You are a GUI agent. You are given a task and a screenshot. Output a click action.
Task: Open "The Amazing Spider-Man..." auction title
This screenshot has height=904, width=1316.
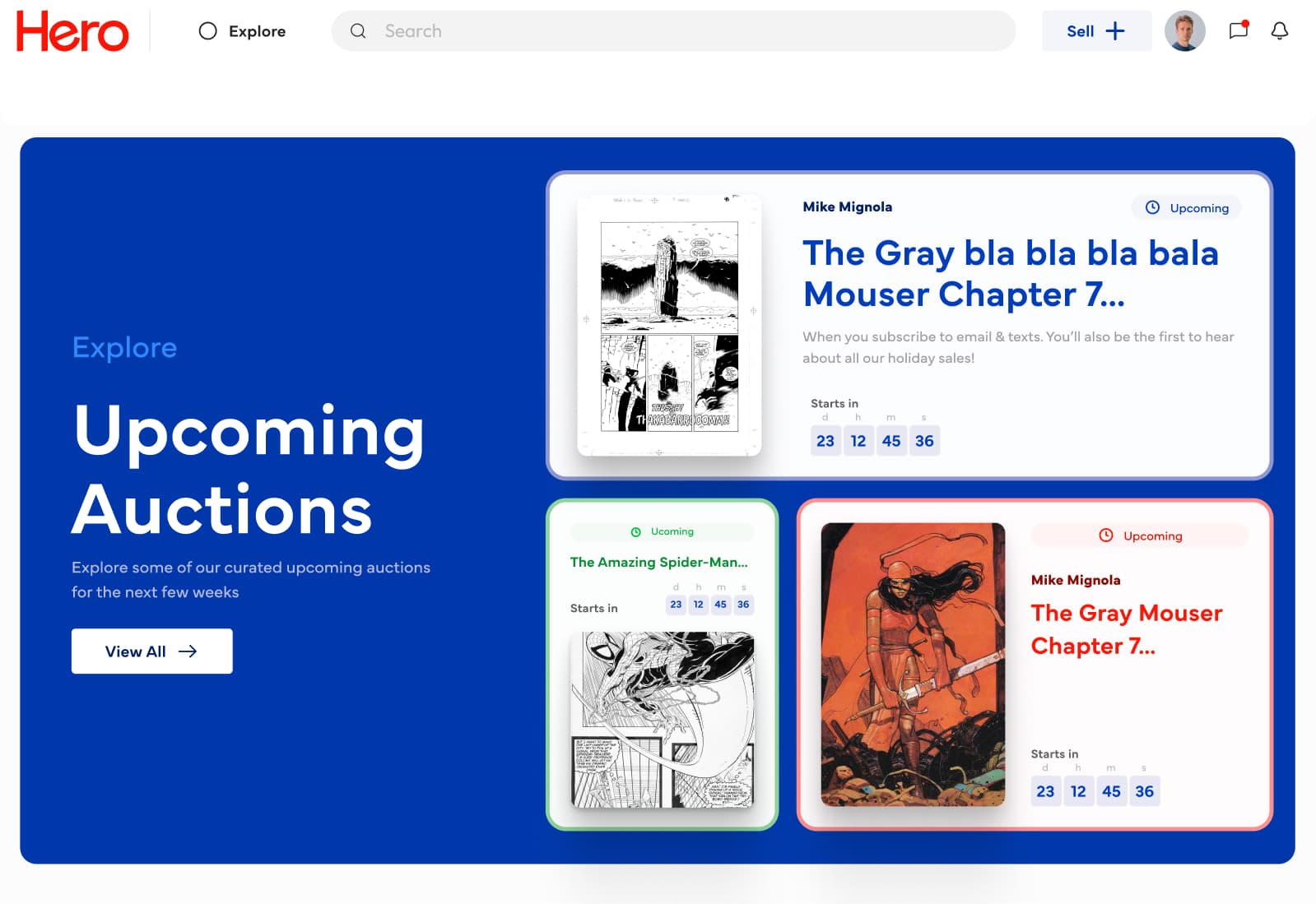coord(659,563)
